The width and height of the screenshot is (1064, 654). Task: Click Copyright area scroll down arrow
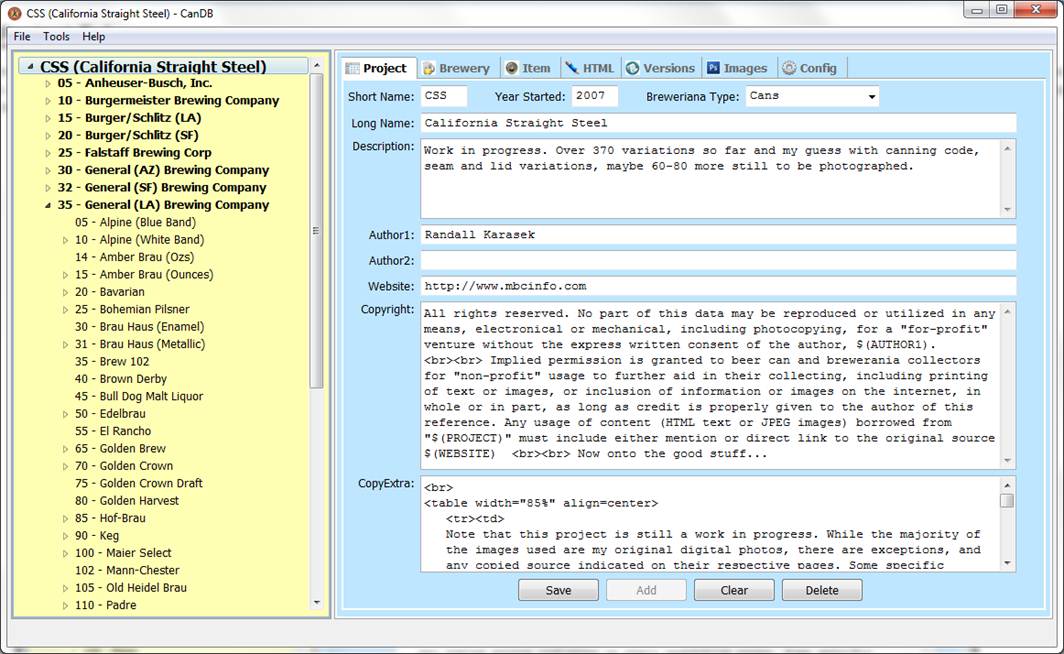click(1008, 460)
